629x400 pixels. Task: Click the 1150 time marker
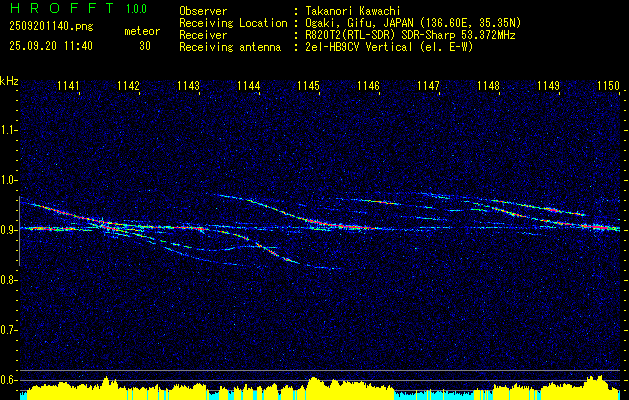click(609, 86)
